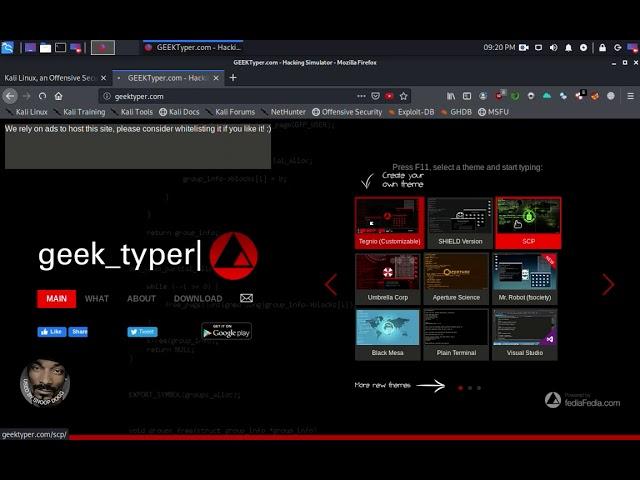Go to the previous themes page arrow
640x480 pixels.
pyautogui.click(x=331, y=284)
